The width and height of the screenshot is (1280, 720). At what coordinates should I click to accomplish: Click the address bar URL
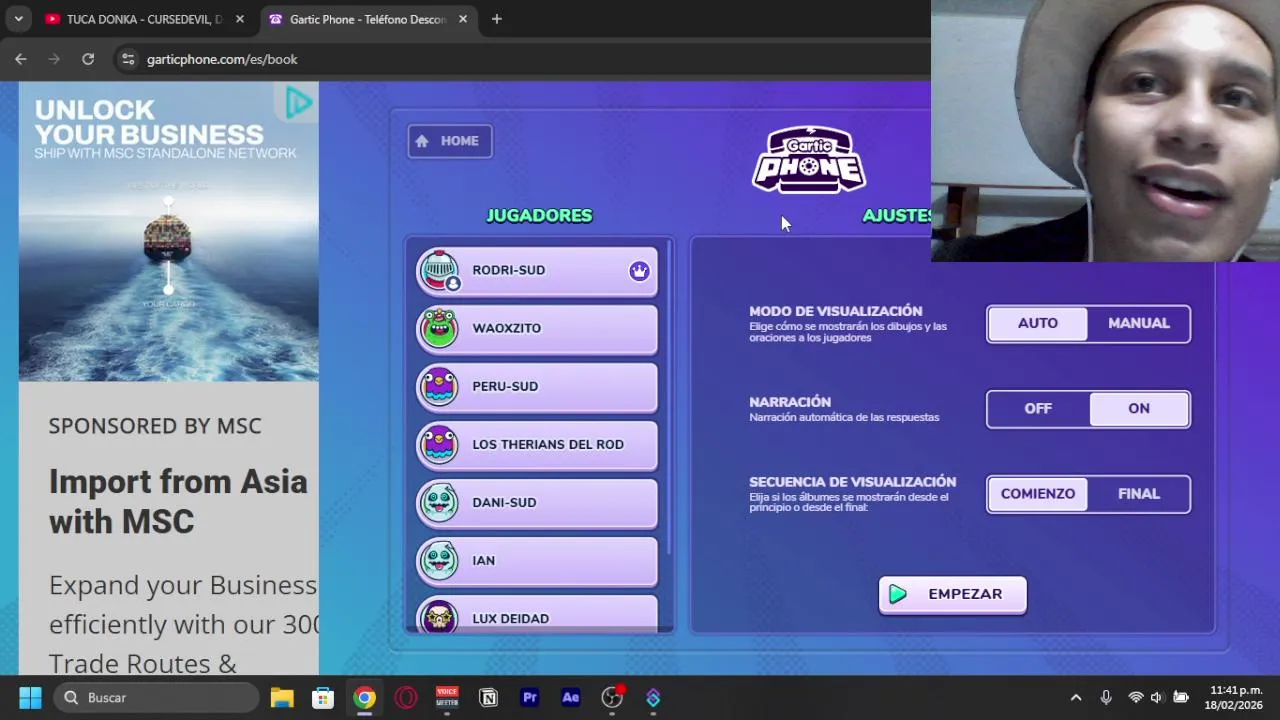click(222, 59)
